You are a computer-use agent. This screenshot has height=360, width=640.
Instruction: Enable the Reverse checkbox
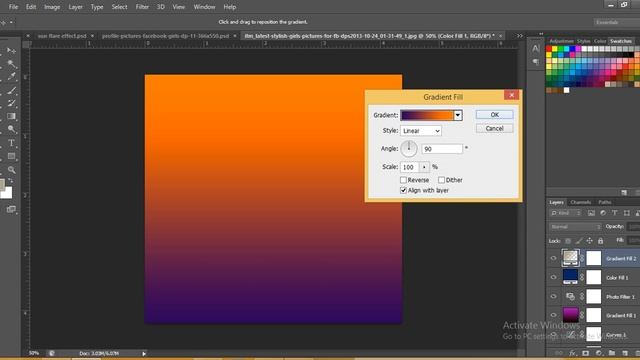click(x=403, y=180)
